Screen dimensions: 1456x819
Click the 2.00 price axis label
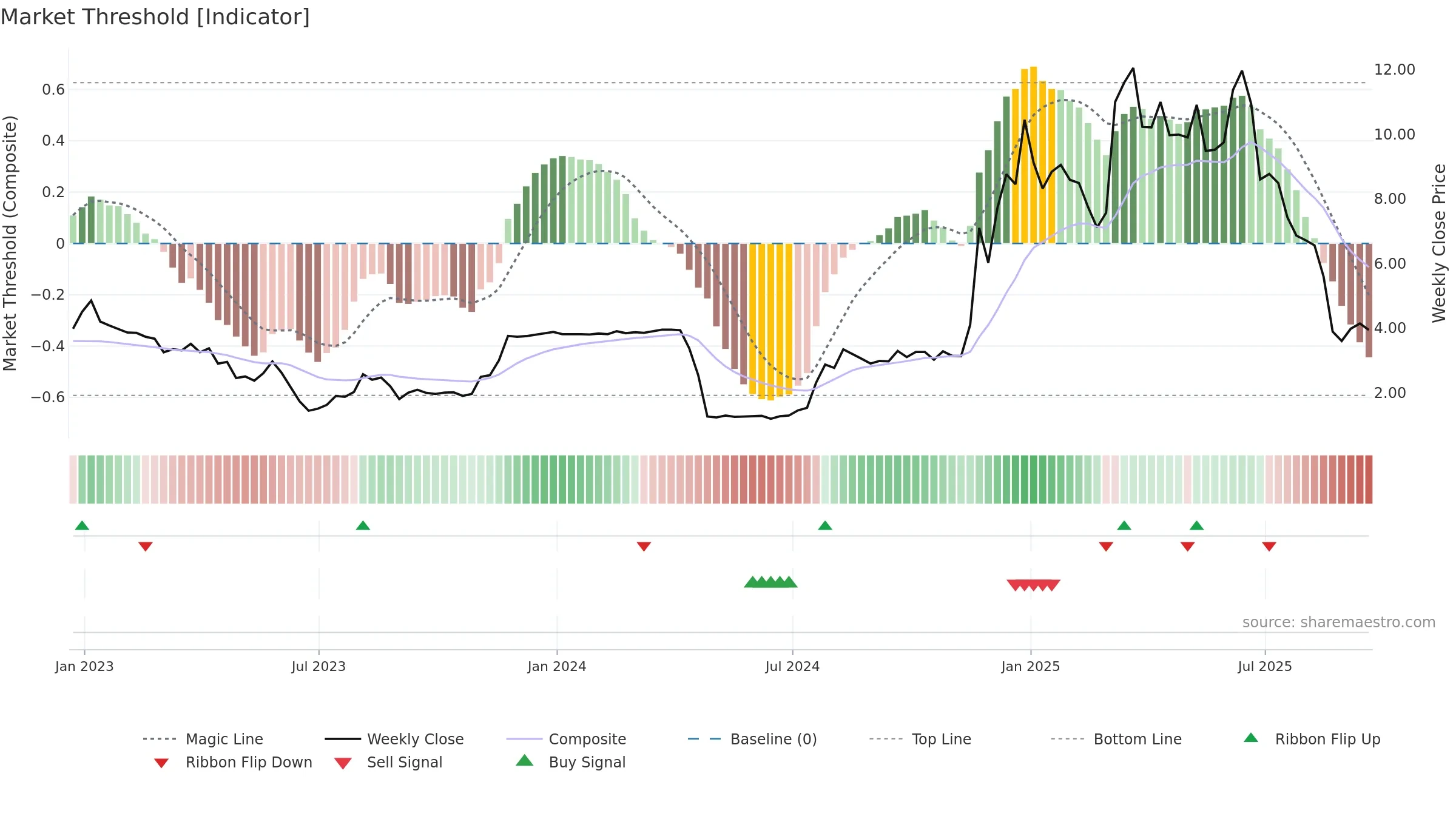pos(1390,393)
